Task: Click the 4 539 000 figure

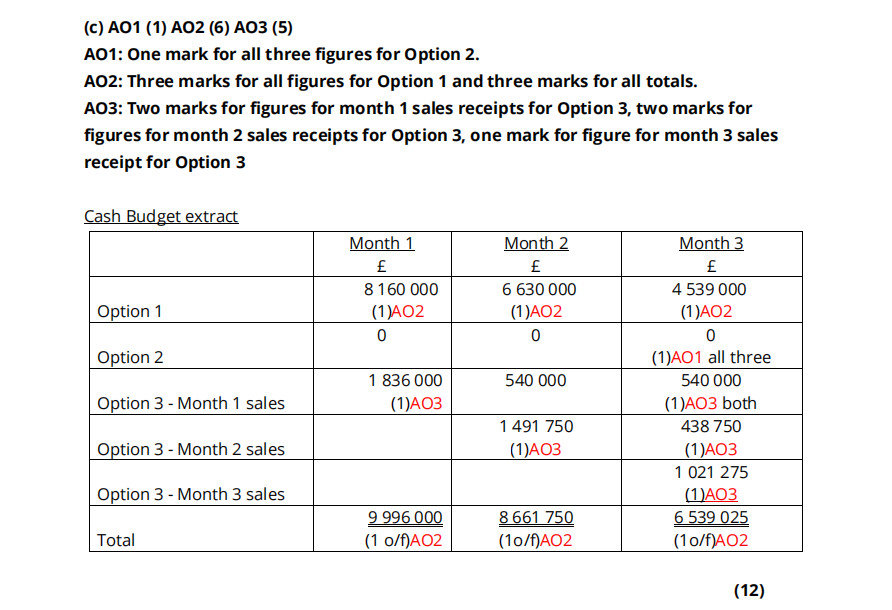Action: [711, 289]
